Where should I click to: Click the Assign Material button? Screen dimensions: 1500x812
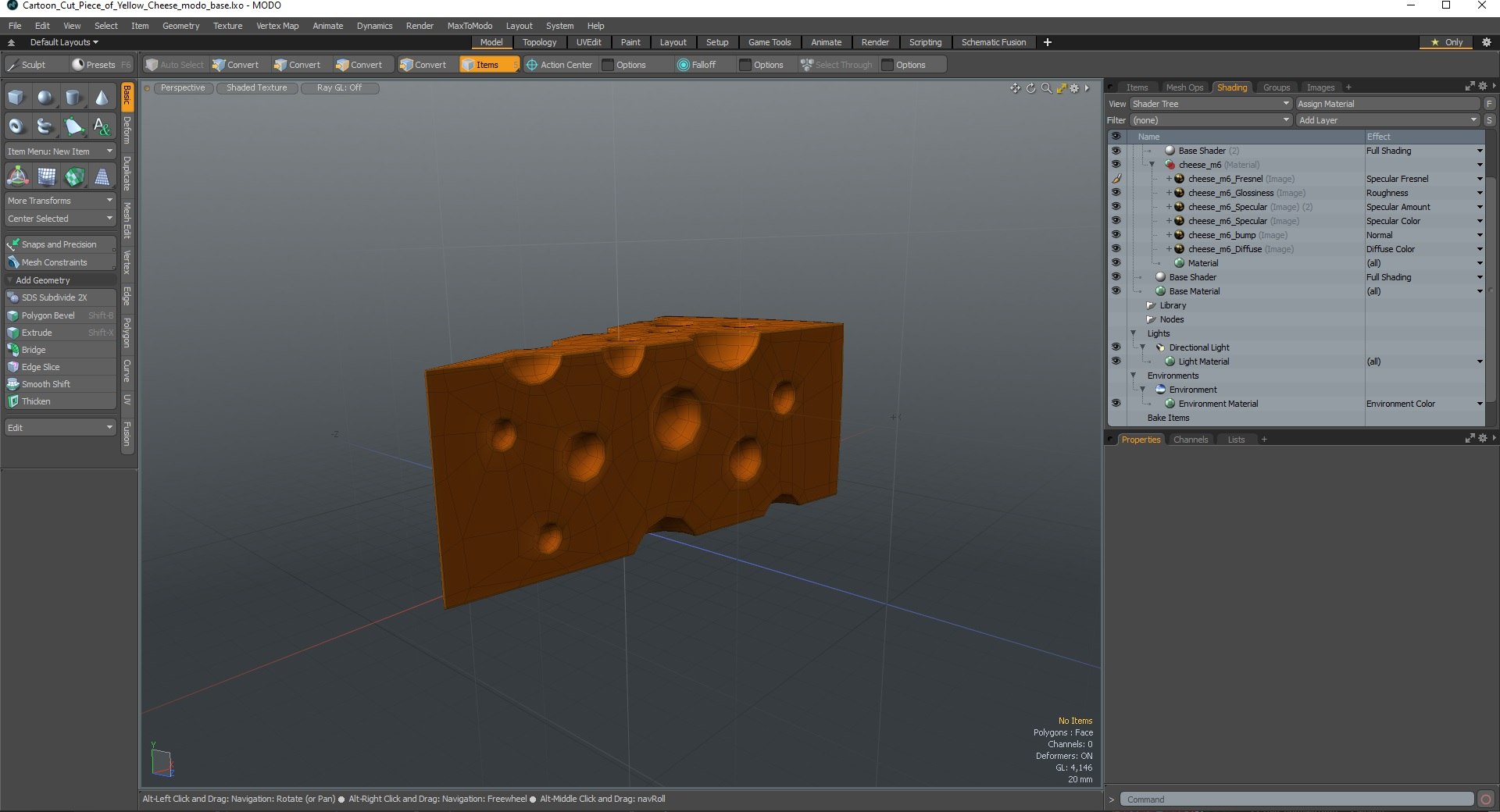point(1387,104)
